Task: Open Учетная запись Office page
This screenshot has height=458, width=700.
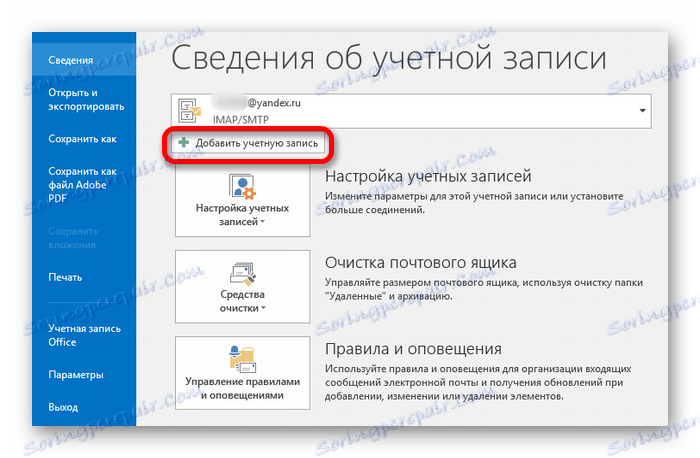Action: pos(84,335)
